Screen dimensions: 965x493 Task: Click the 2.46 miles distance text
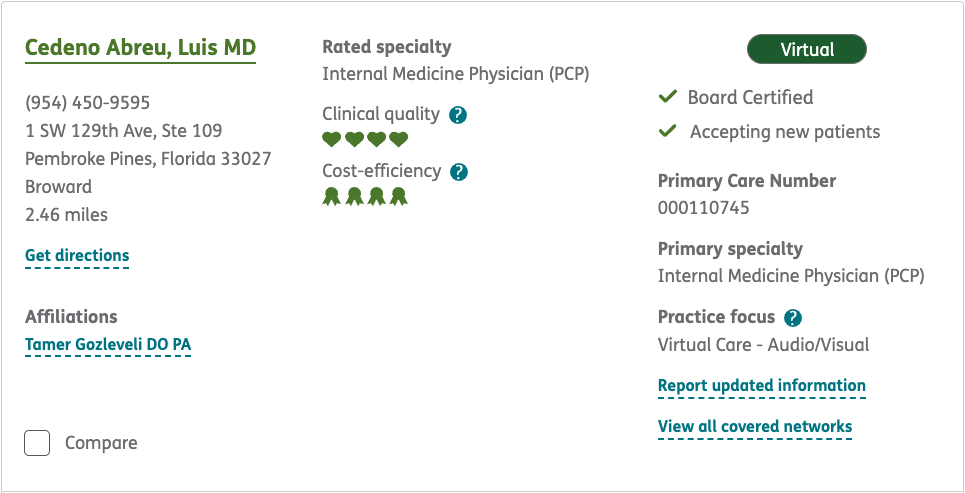click(66, 214)
